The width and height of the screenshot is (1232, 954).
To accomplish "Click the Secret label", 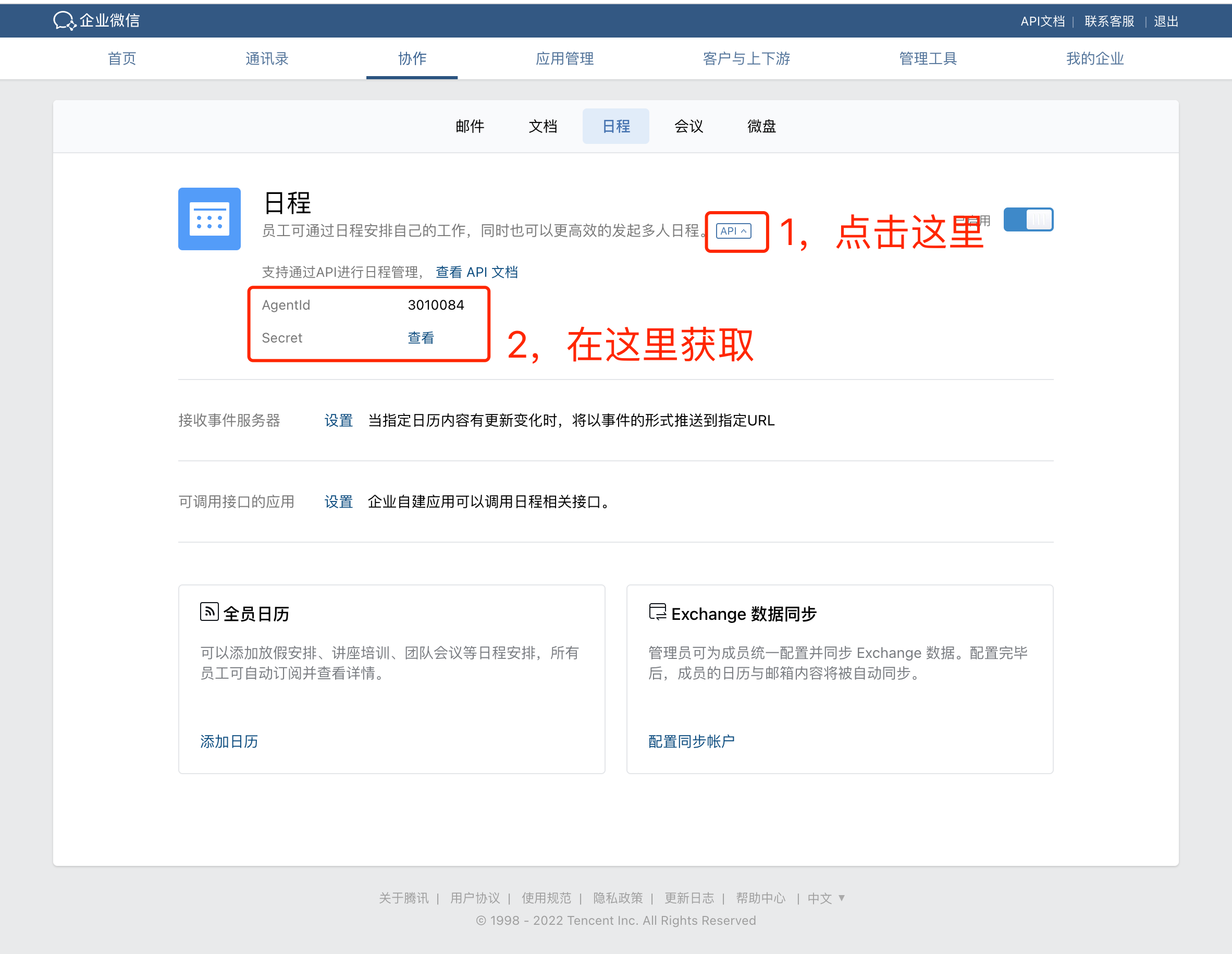I will pyautogui.click(x=282, y=338).
